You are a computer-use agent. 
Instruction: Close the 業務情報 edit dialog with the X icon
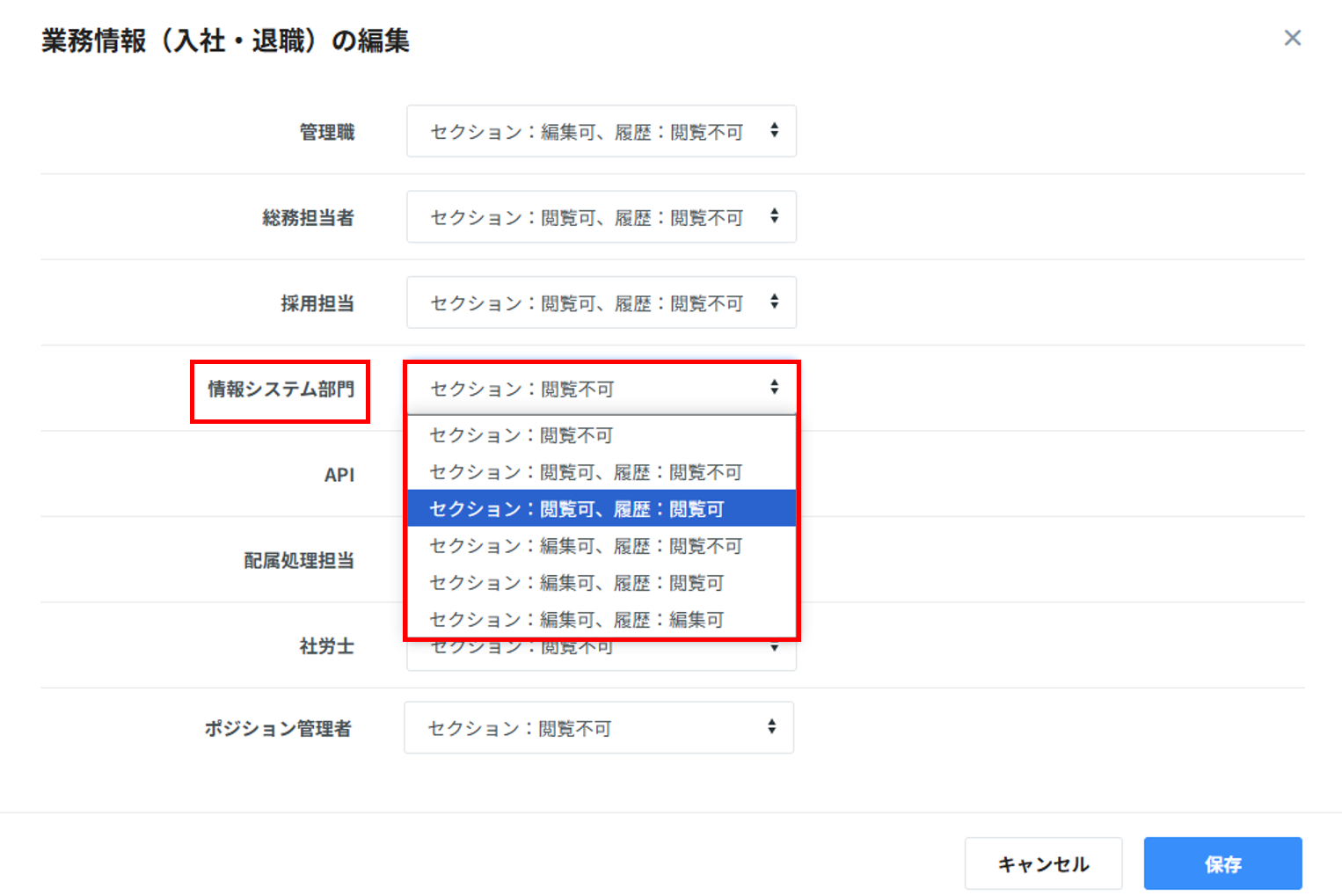point(1292,38)
